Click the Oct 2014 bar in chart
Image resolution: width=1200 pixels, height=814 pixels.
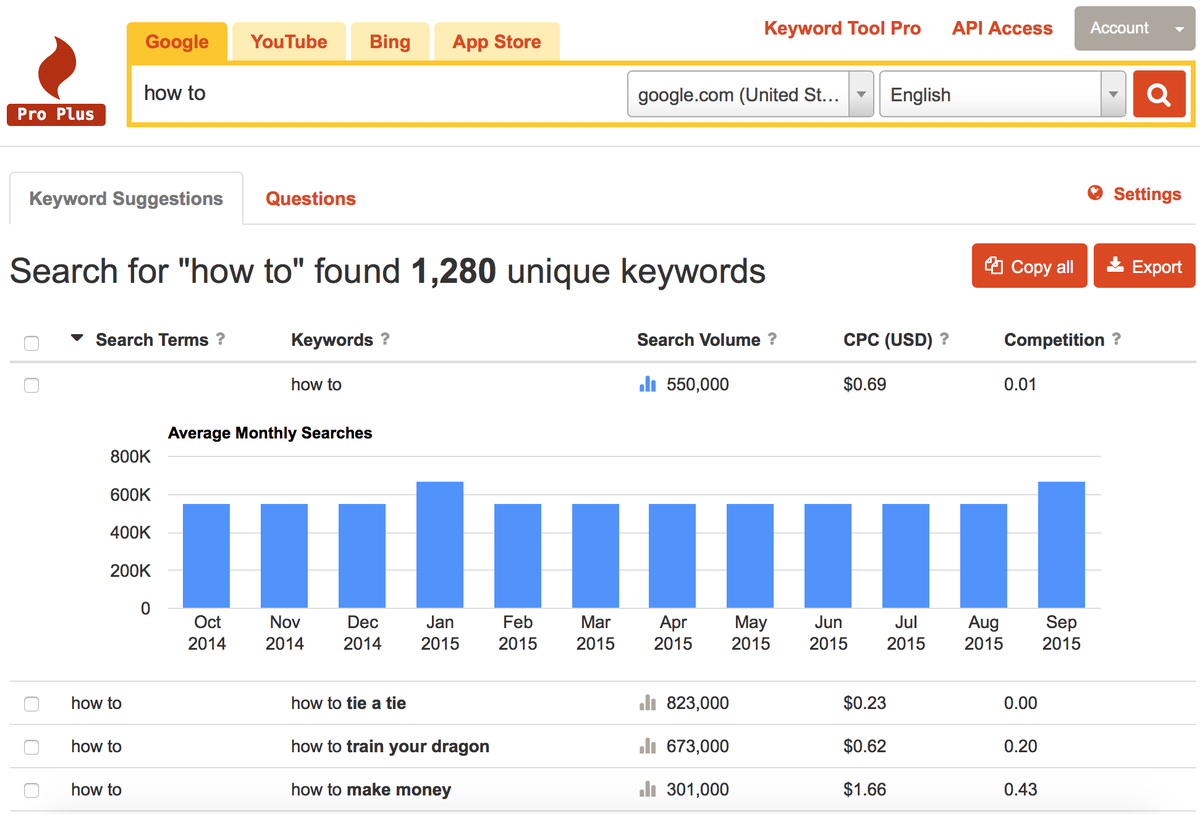[207, 556]
